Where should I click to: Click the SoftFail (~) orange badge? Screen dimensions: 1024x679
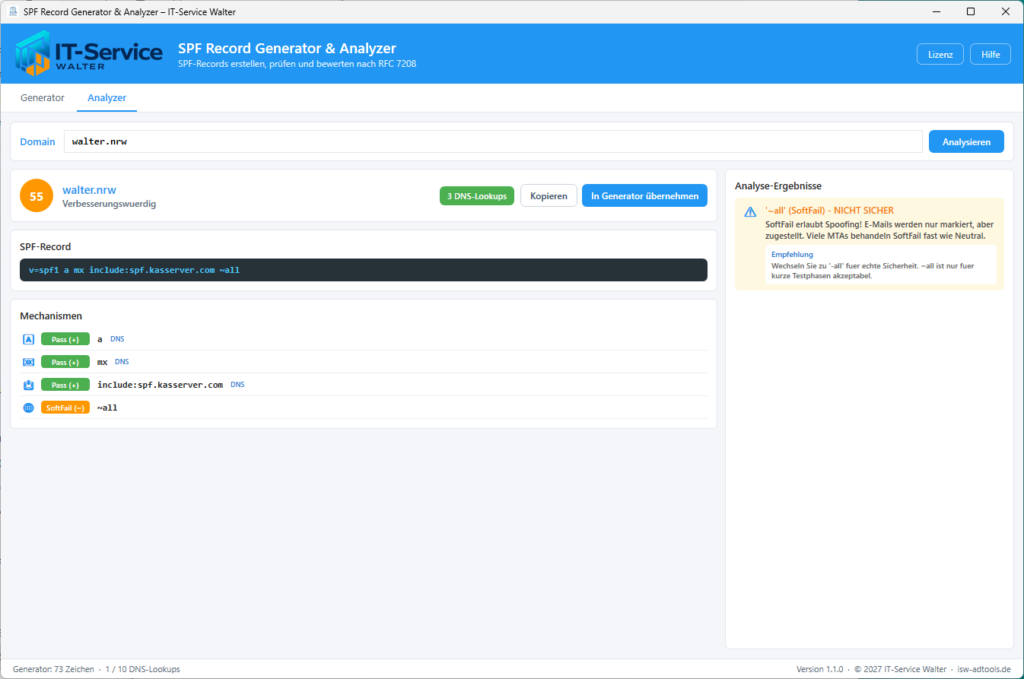[65, 407]
